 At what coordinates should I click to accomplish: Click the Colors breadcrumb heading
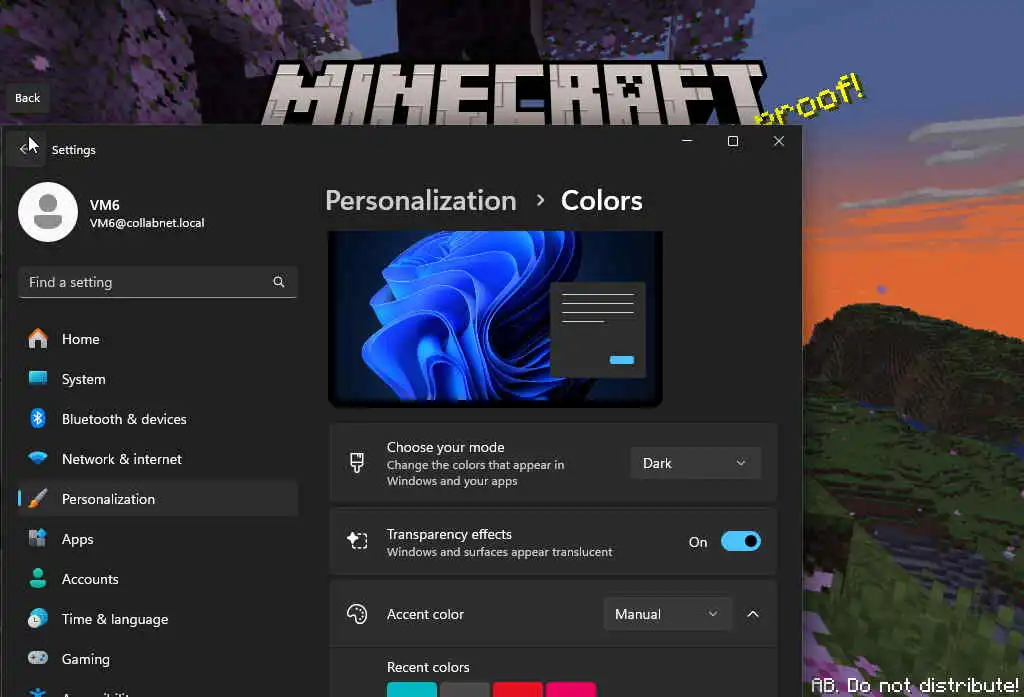point(601,201)
